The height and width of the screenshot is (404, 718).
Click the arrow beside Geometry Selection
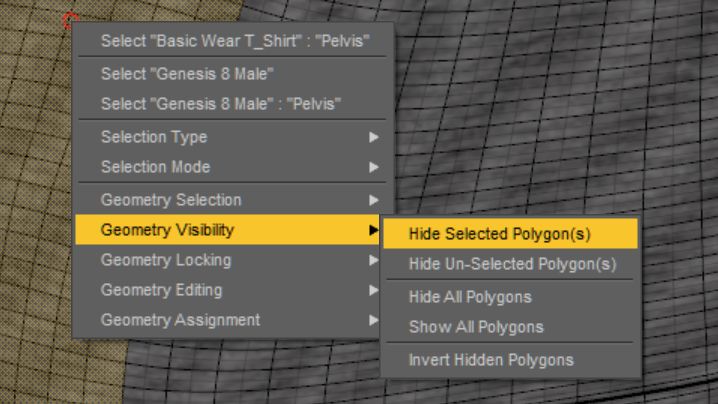tap(374, 200)
